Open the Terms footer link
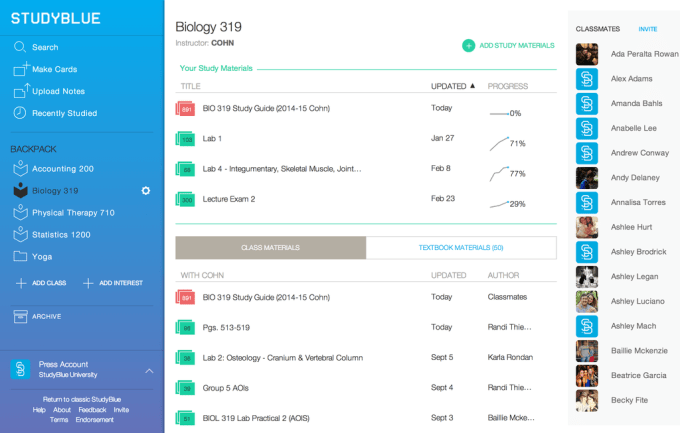The image size is (680, 433). click(x=59, y=420)
